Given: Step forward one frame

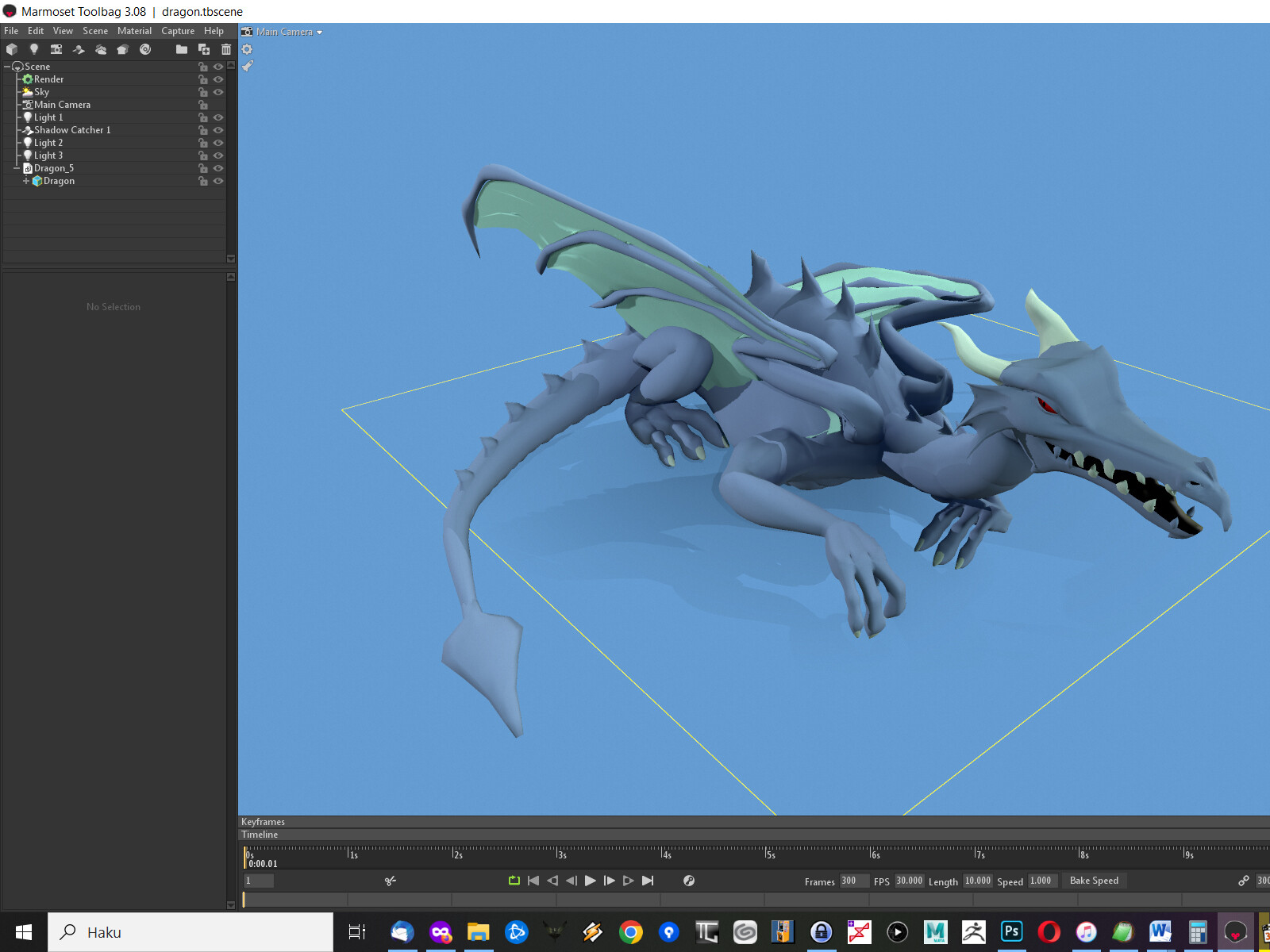Looking at the screenshot, I should coord(610,881).
